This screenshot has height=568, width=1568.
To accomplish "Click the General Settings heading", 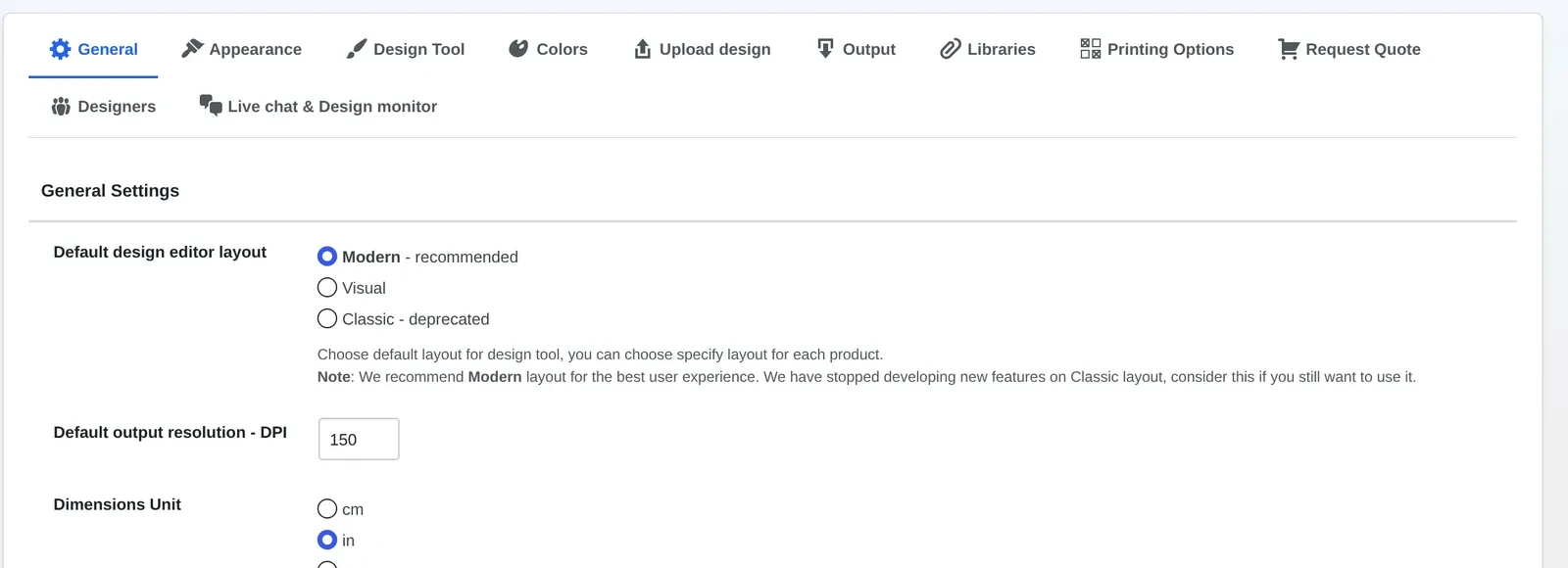I will [x=110, y=191].
